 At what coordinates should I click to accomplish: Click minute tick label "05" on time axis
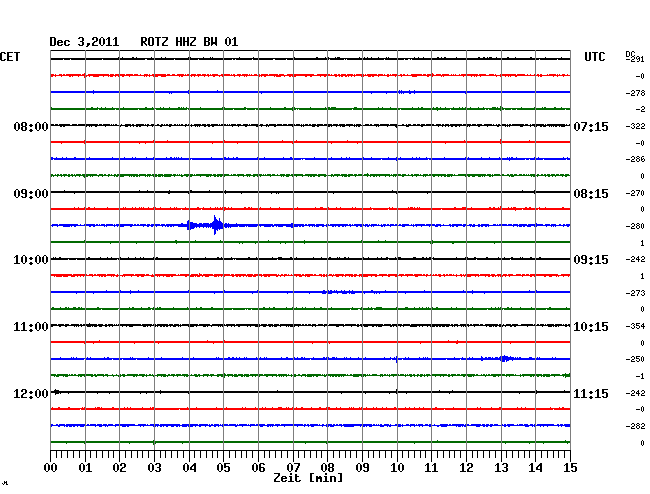pyautogui.click(x=223, y=468)
